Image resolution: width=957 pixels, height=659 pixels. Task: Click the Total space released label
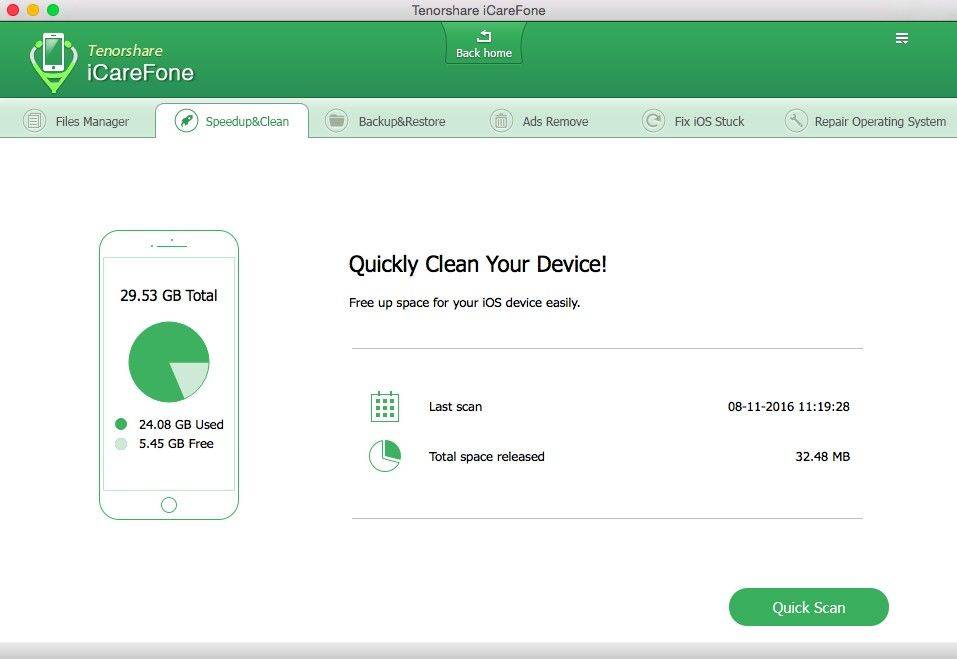(486, 456)
